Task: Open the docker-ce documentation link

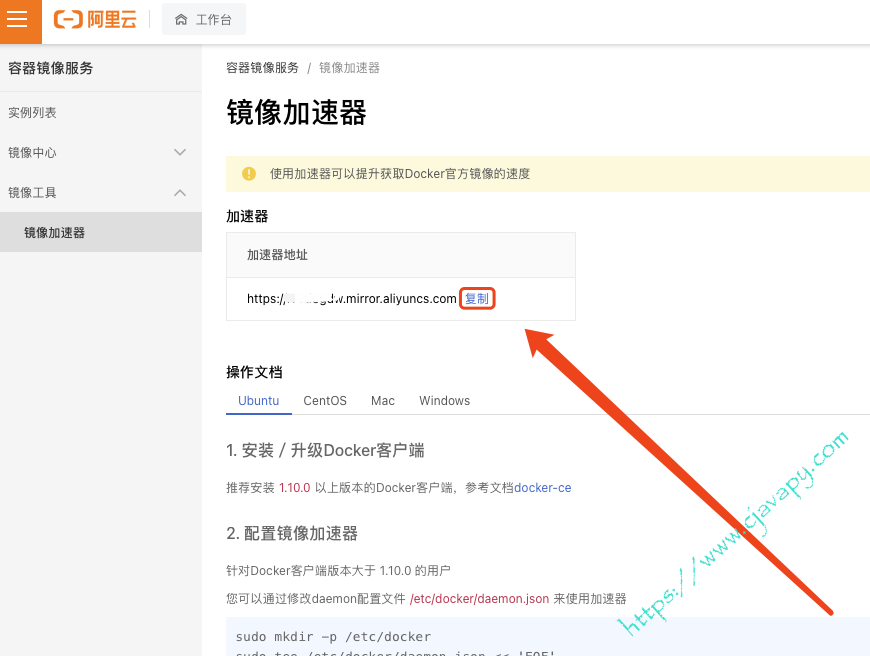Action: [x=543, y=488]
